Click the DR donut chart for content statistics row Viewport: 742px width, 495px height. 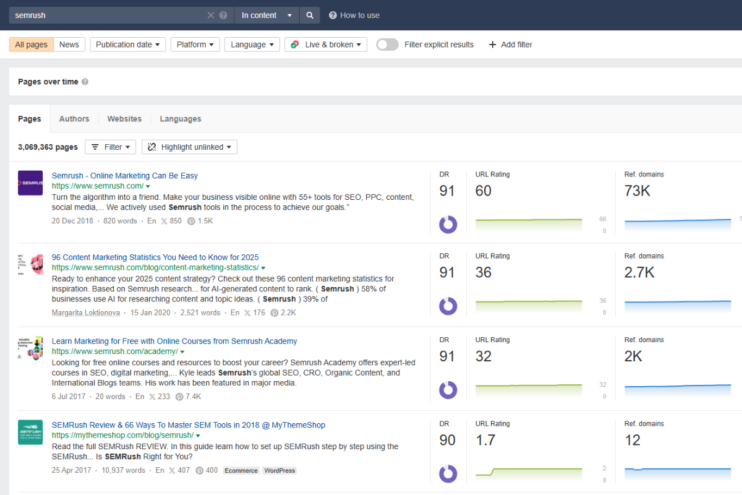[448, 306]
